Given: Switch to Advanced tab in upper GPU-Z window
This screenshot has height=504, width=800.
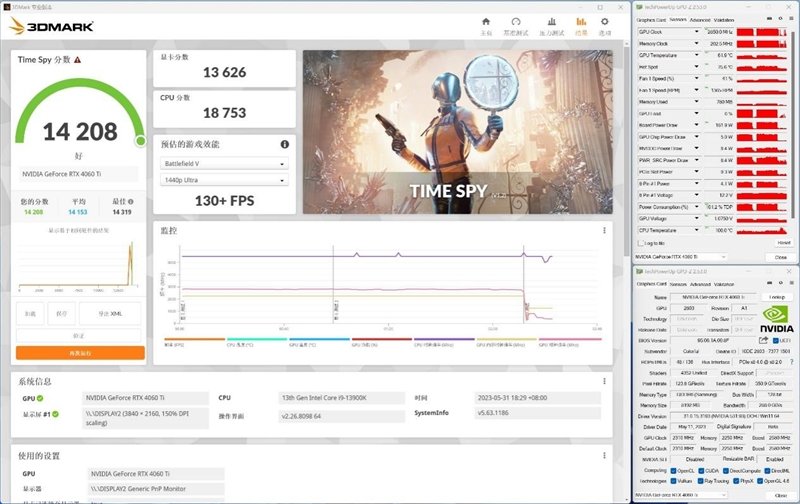Looking at the screenshot, I should [699, 20].
